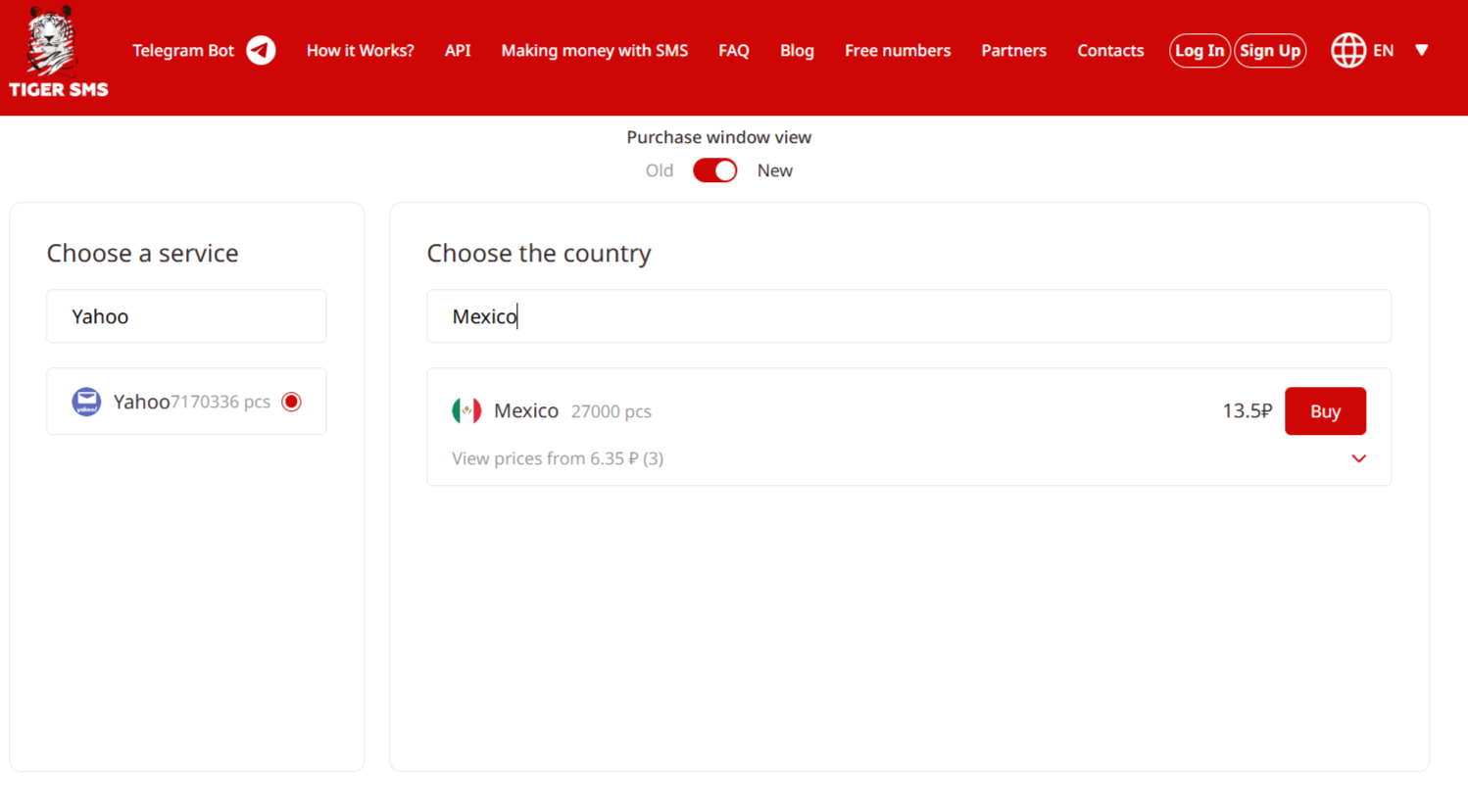Focus the country search field

[908, 316]
